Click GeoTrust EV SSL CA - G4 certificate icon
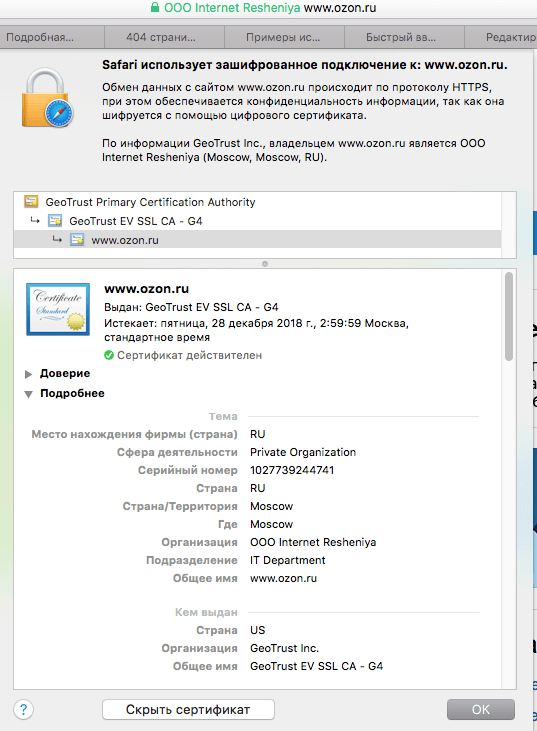537x731 pixels. [x=55, y=221]
